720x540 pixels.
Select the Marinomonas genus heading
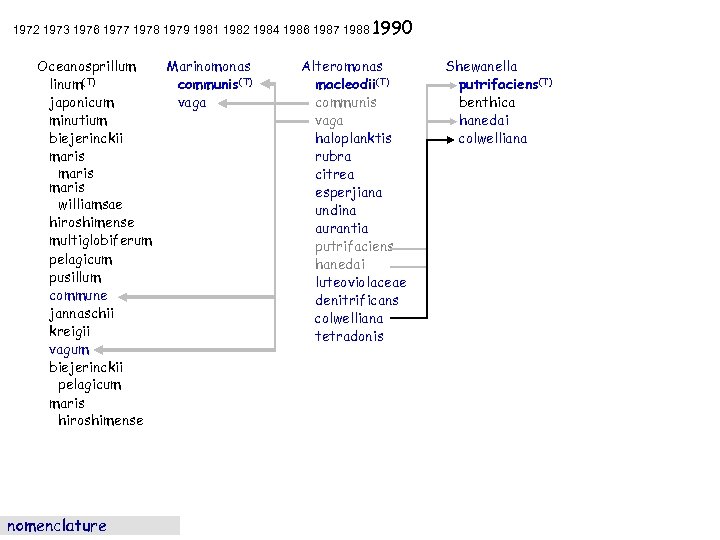[x=208, y=66]
